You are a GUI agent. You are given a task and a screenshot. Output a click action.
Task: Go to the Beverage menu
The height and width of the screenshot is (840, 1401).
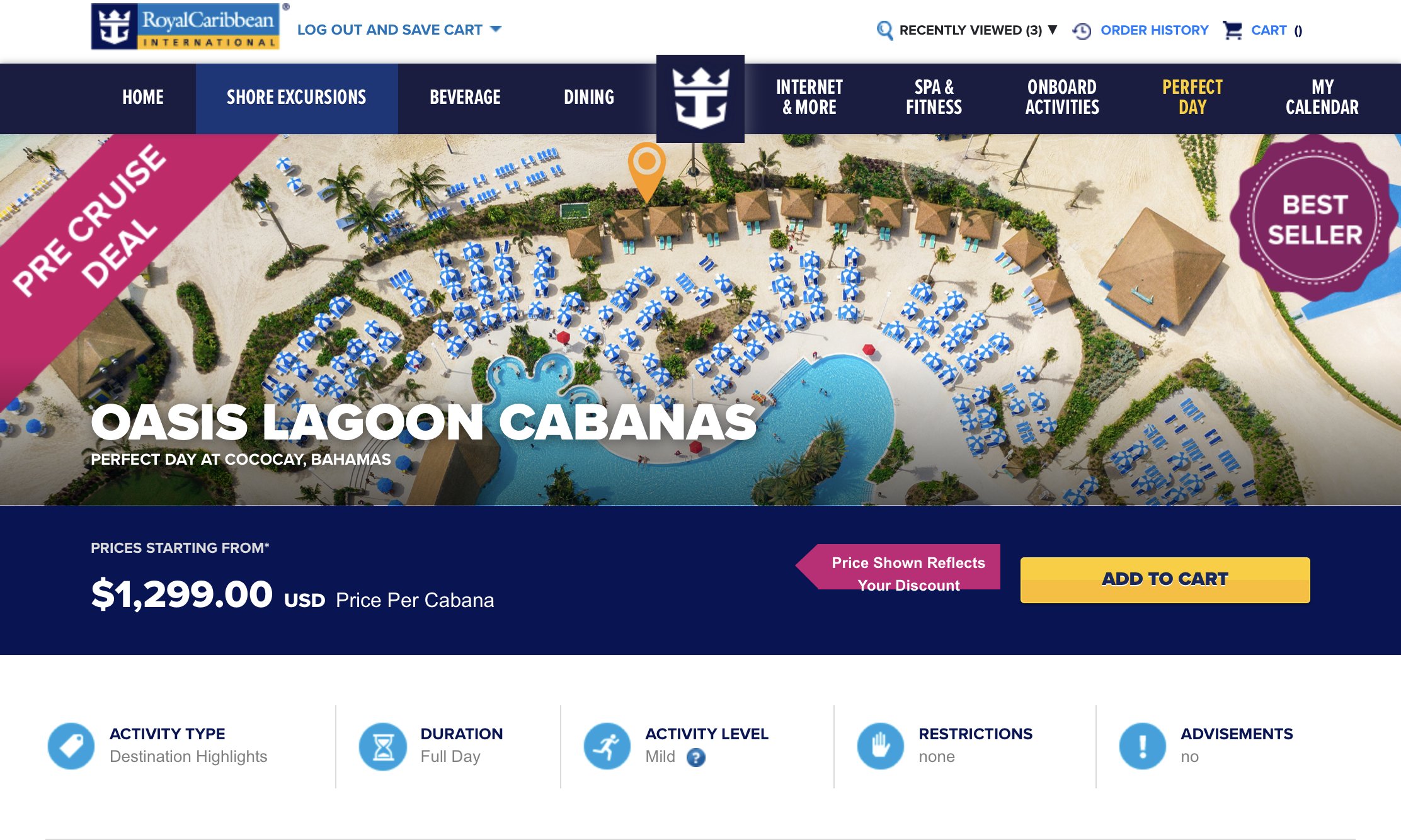[465, 97]
